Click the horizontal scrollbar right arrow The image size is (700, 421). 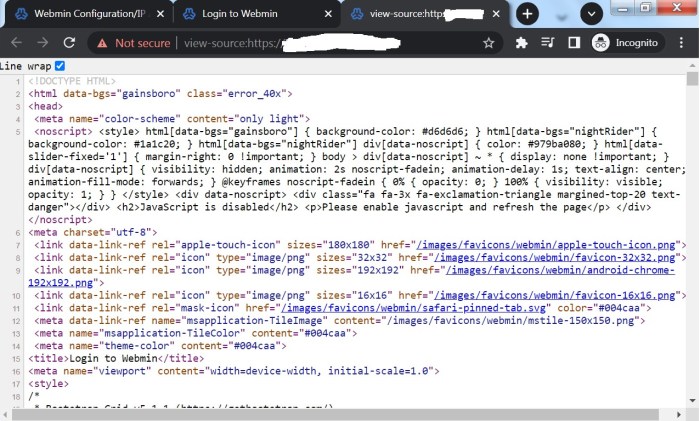679,415
